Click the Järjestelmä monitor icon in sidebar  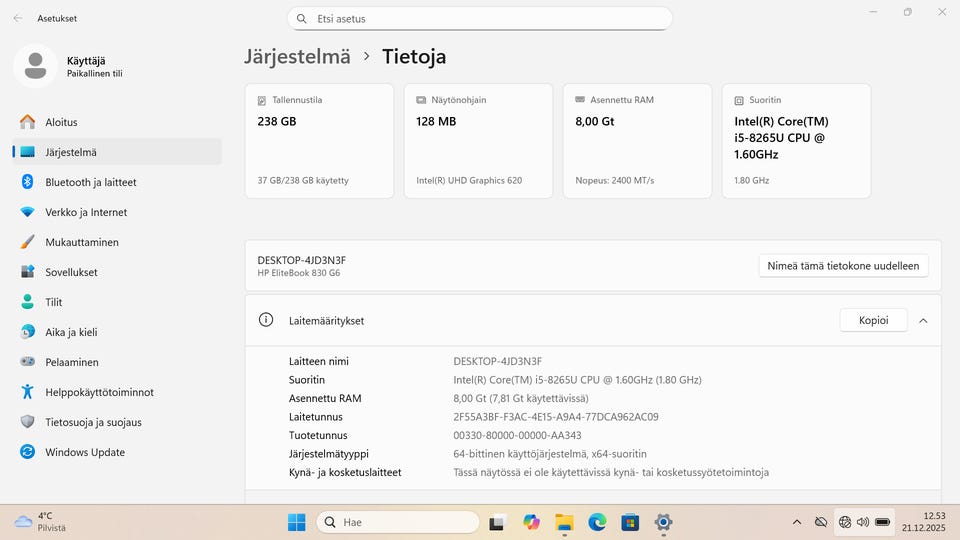pyautogui.click(x=27, y=152)
